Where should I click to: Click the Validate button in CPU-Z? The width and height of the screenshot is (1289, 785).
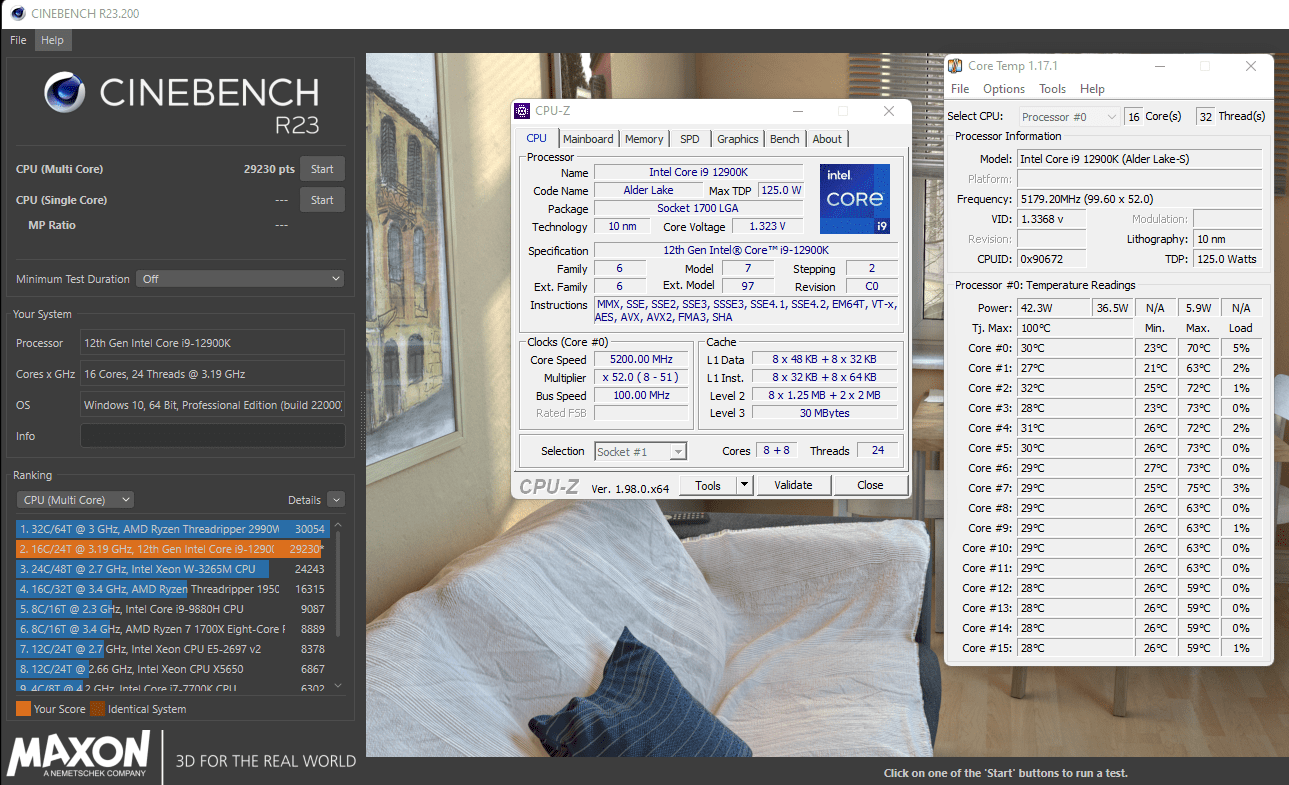[793, 485]
